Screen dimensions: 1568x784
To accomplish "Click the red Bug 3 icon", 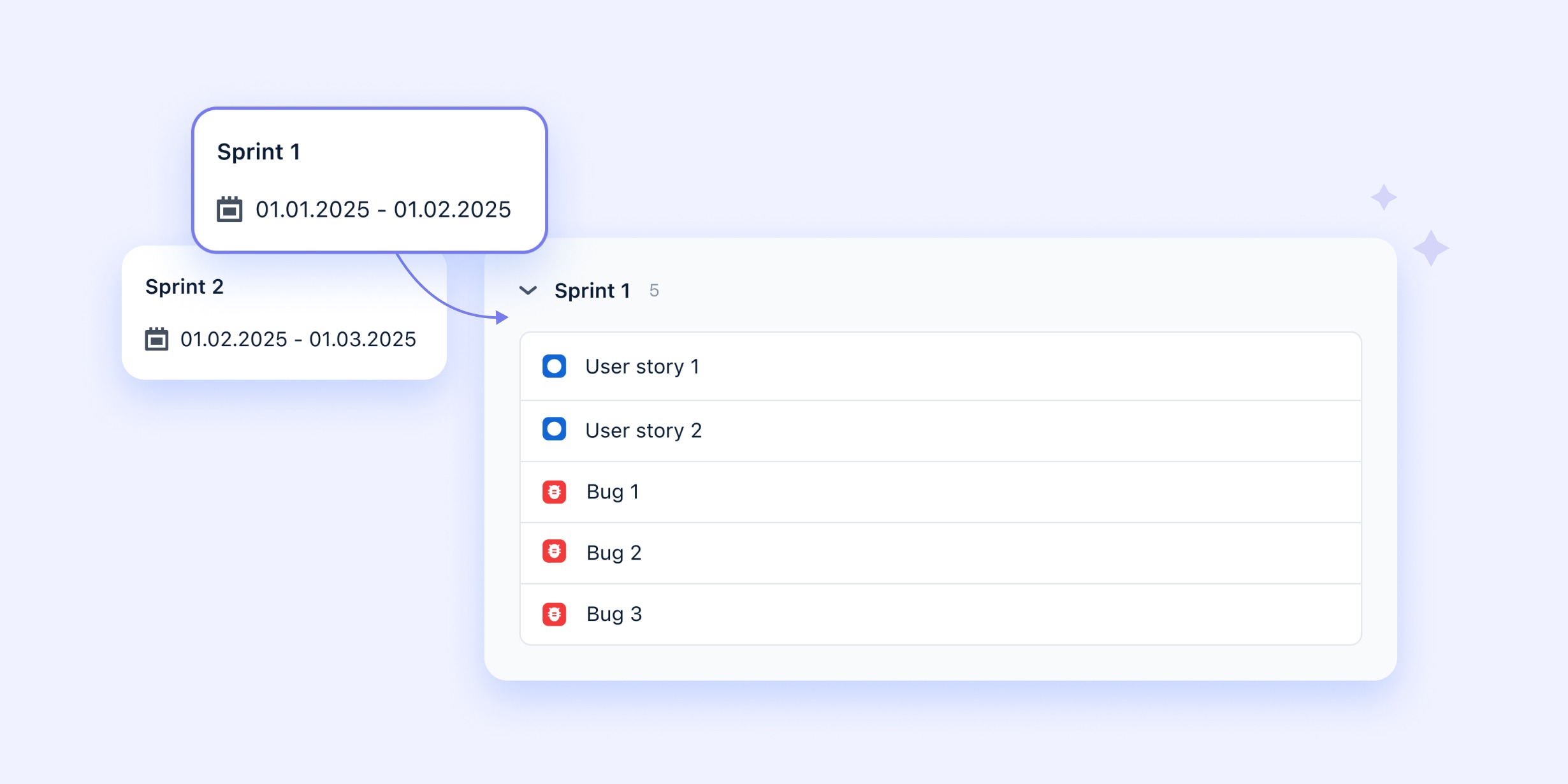I will coord(554,614).
